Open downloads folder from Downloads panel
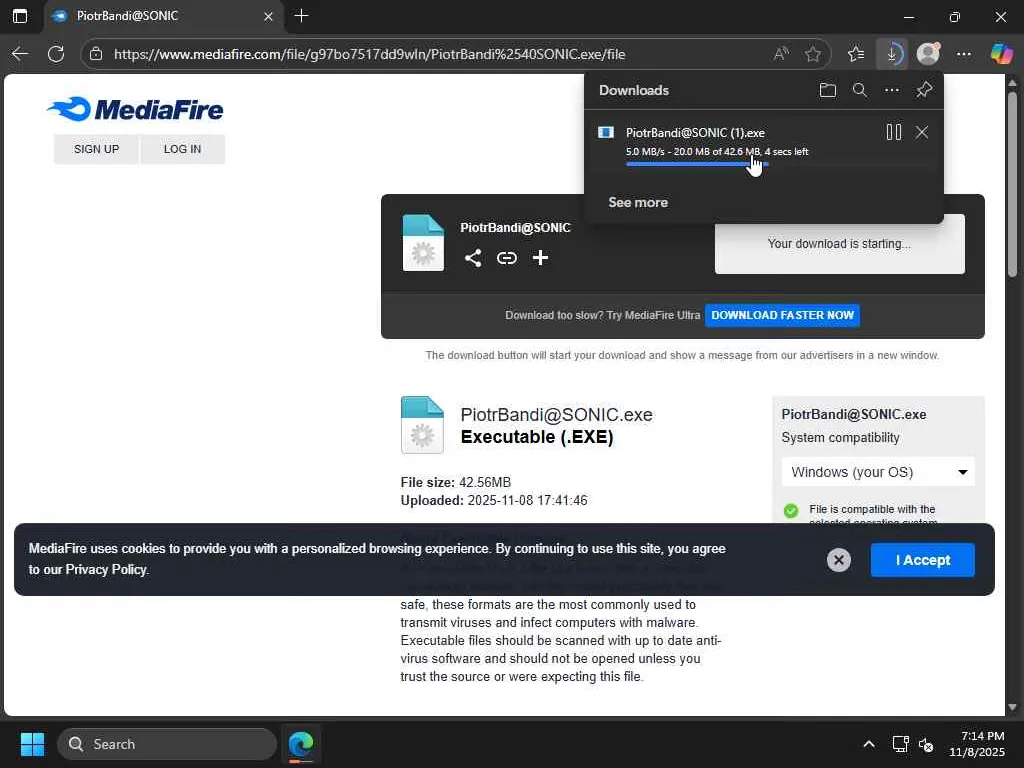Image resolution: width=1024 pixels, height=768 pixels. (x=827, y=90)
